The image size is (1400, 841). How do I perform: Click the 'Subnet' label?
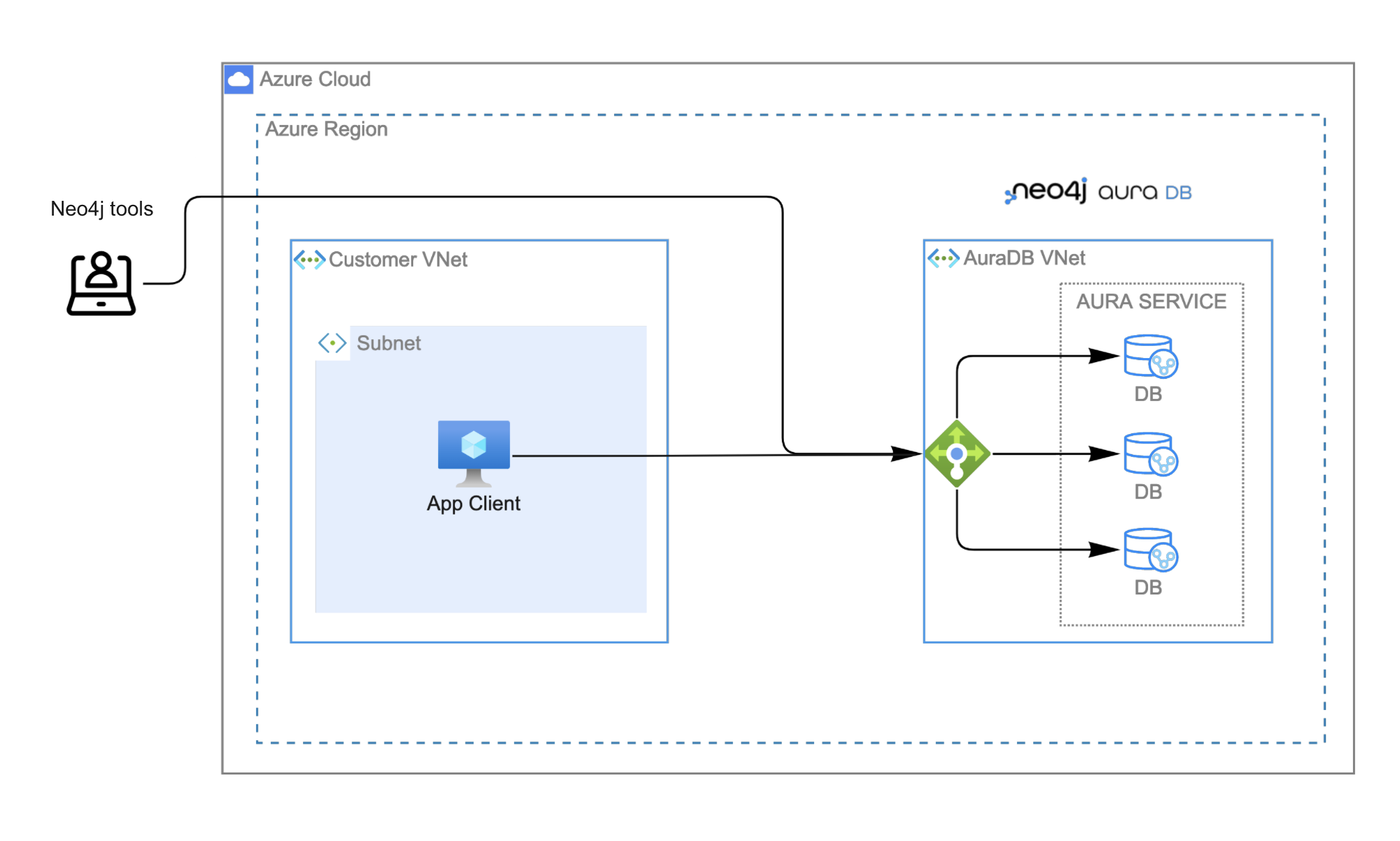point(389,343)
